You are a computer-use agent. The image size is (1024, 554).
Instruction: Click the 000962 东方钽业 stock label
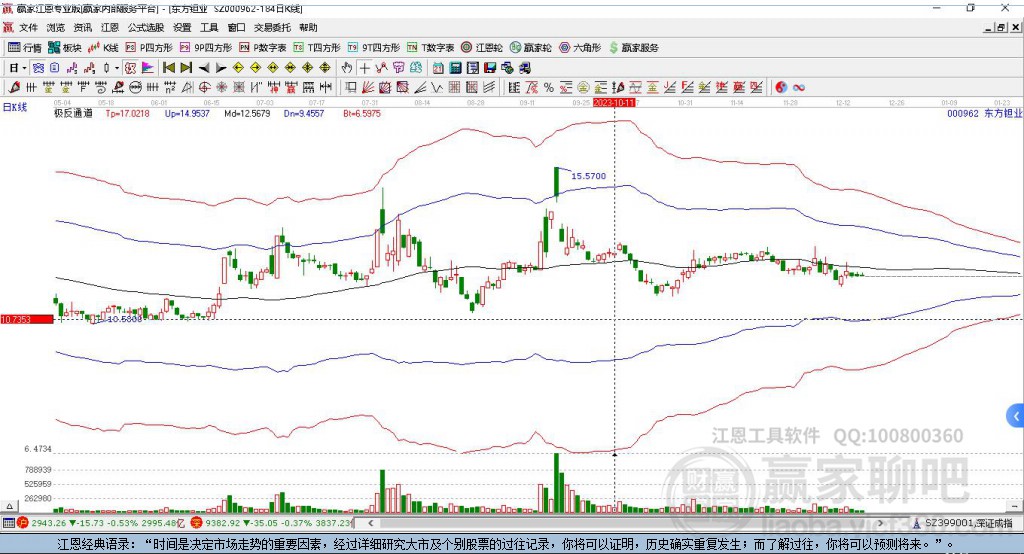(984, 113)
